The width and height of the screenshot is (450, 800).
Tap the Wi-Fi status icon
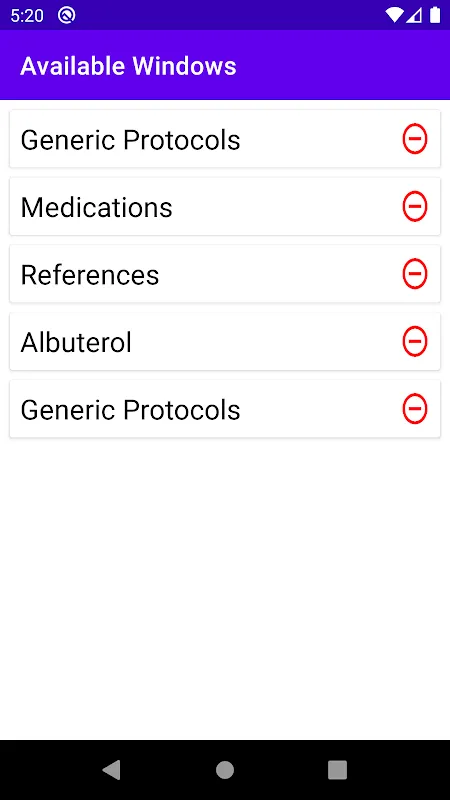394,15
